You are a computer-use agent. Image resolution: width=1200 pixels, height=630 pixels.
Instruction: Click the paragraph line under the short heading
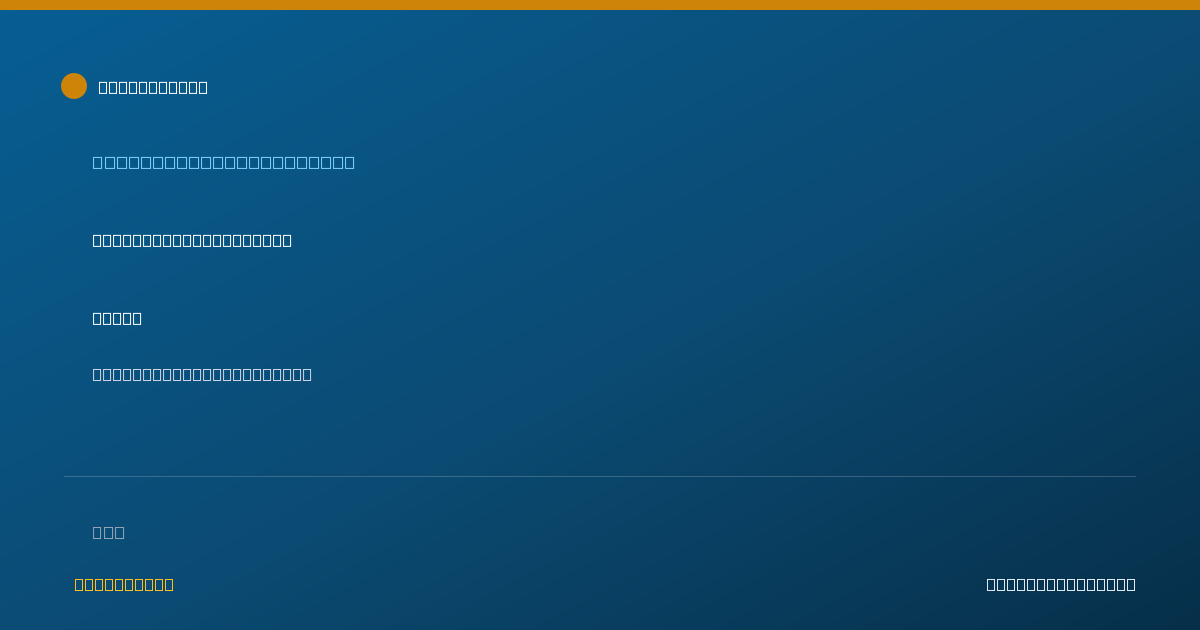pos(202,374)
